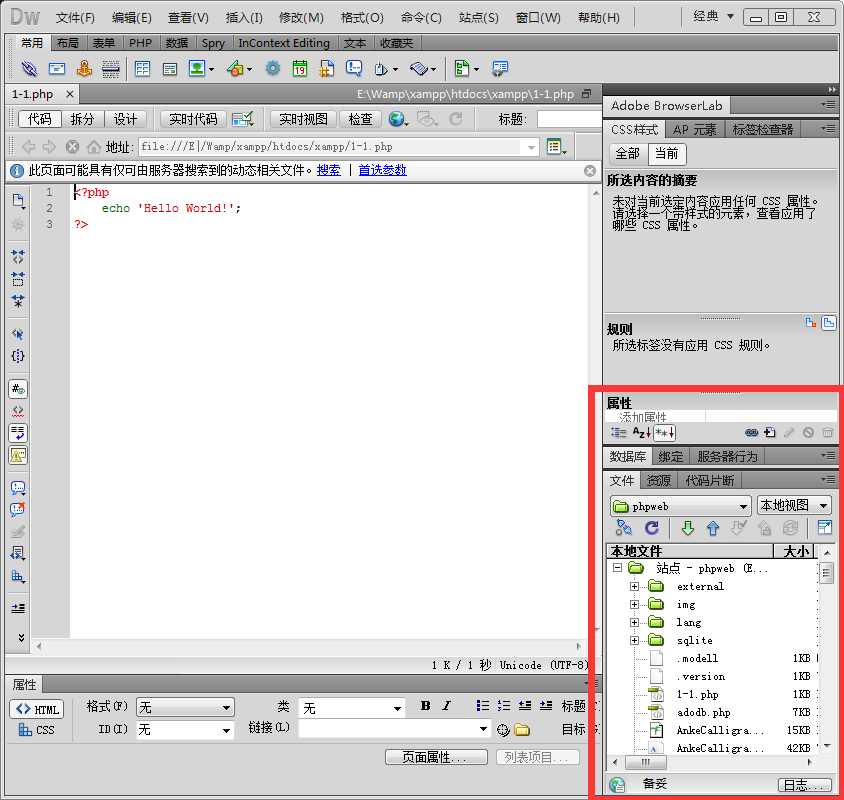
Task: Toggle line numbers in coding toolbar
Action: point(18,388)
